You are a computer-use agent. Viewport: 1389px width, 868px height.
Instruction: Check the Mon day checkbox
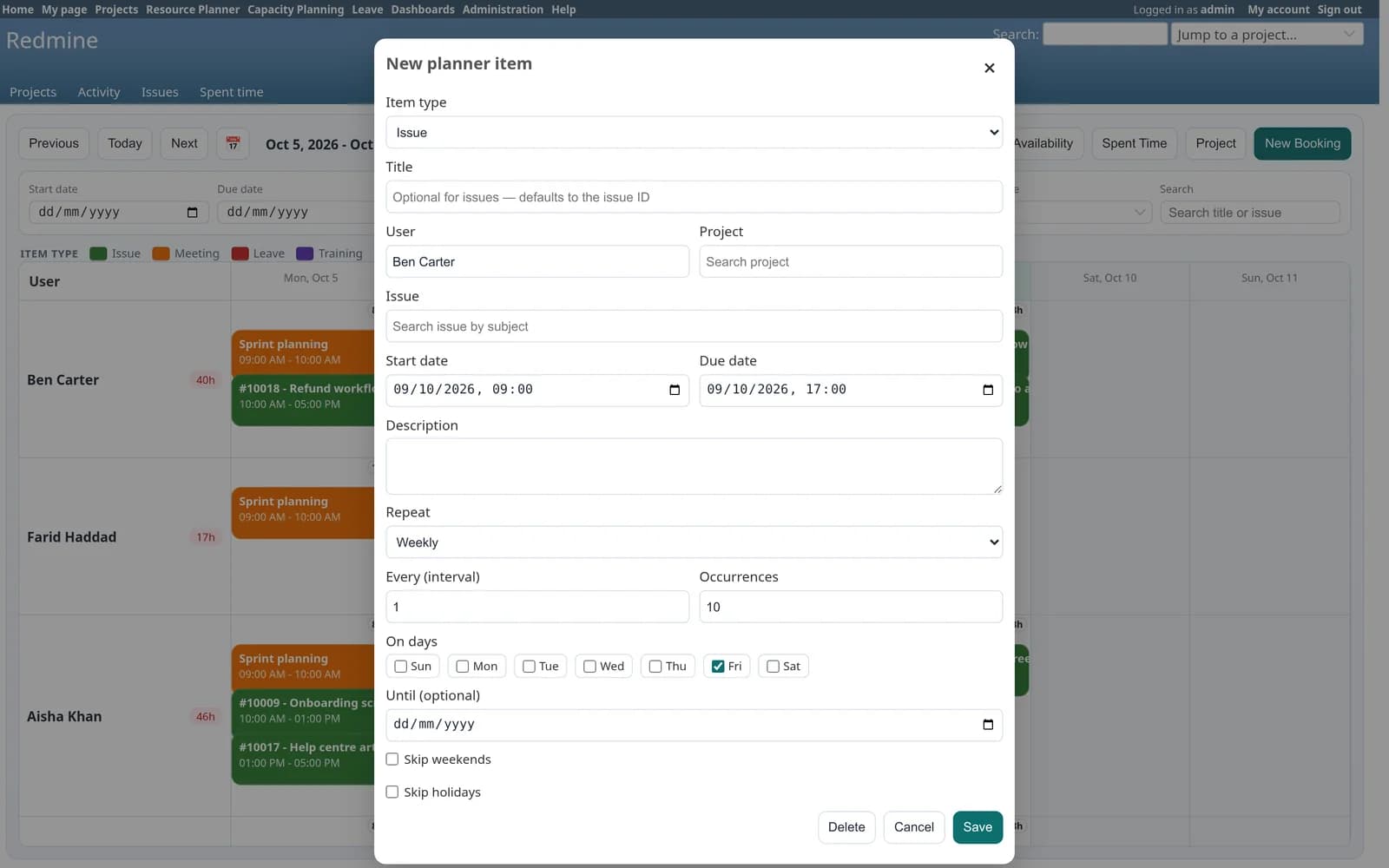coord(463,667)
